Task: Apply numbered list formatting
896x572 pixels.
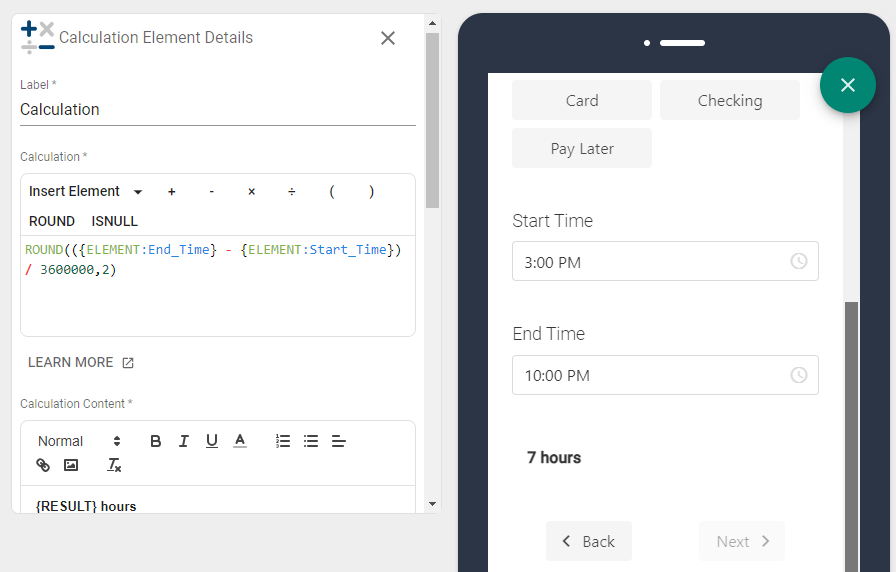Action: pyautogui.click(x=283, y=441)
